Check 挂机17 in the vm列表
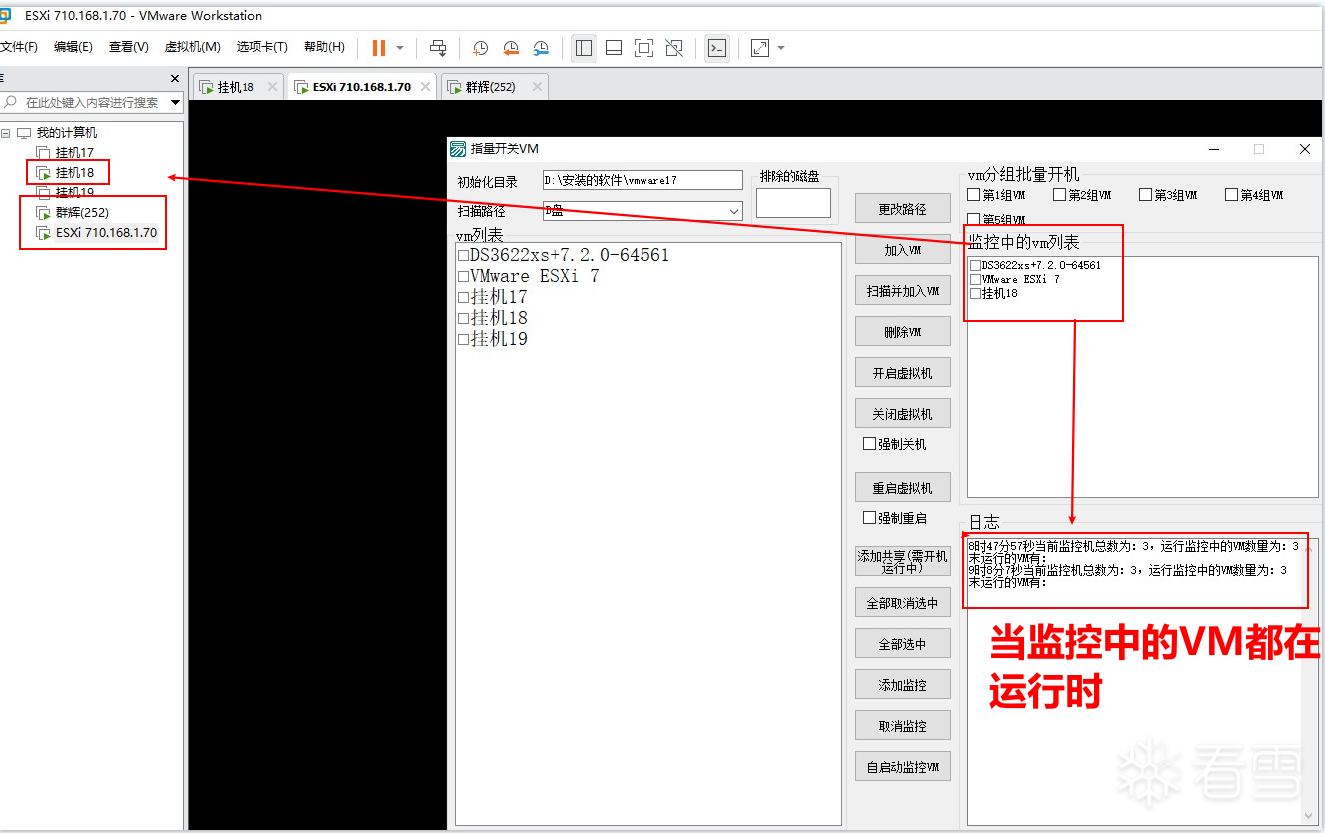 pyautogui.click(x=464, y=297)
